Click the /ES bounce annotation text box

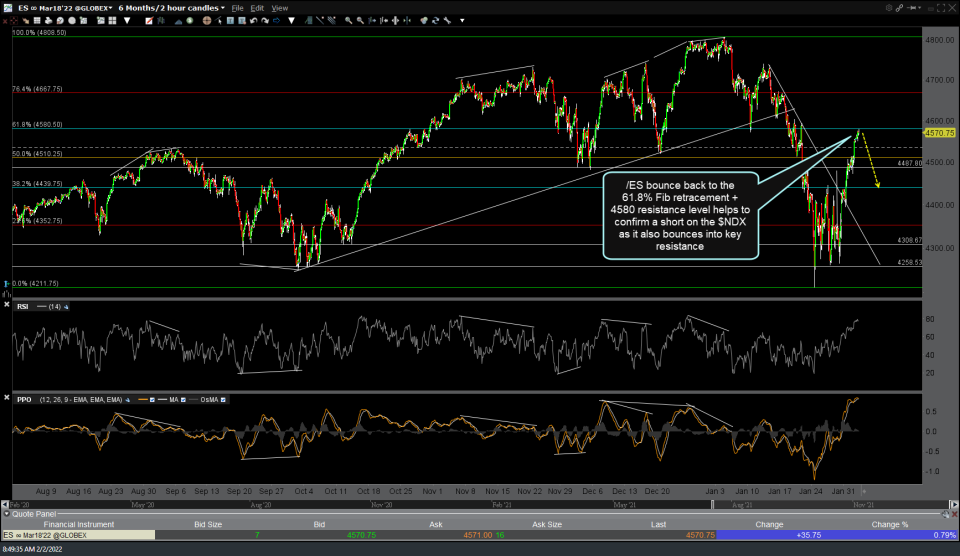pyautogui.click(x=680, y=216)
